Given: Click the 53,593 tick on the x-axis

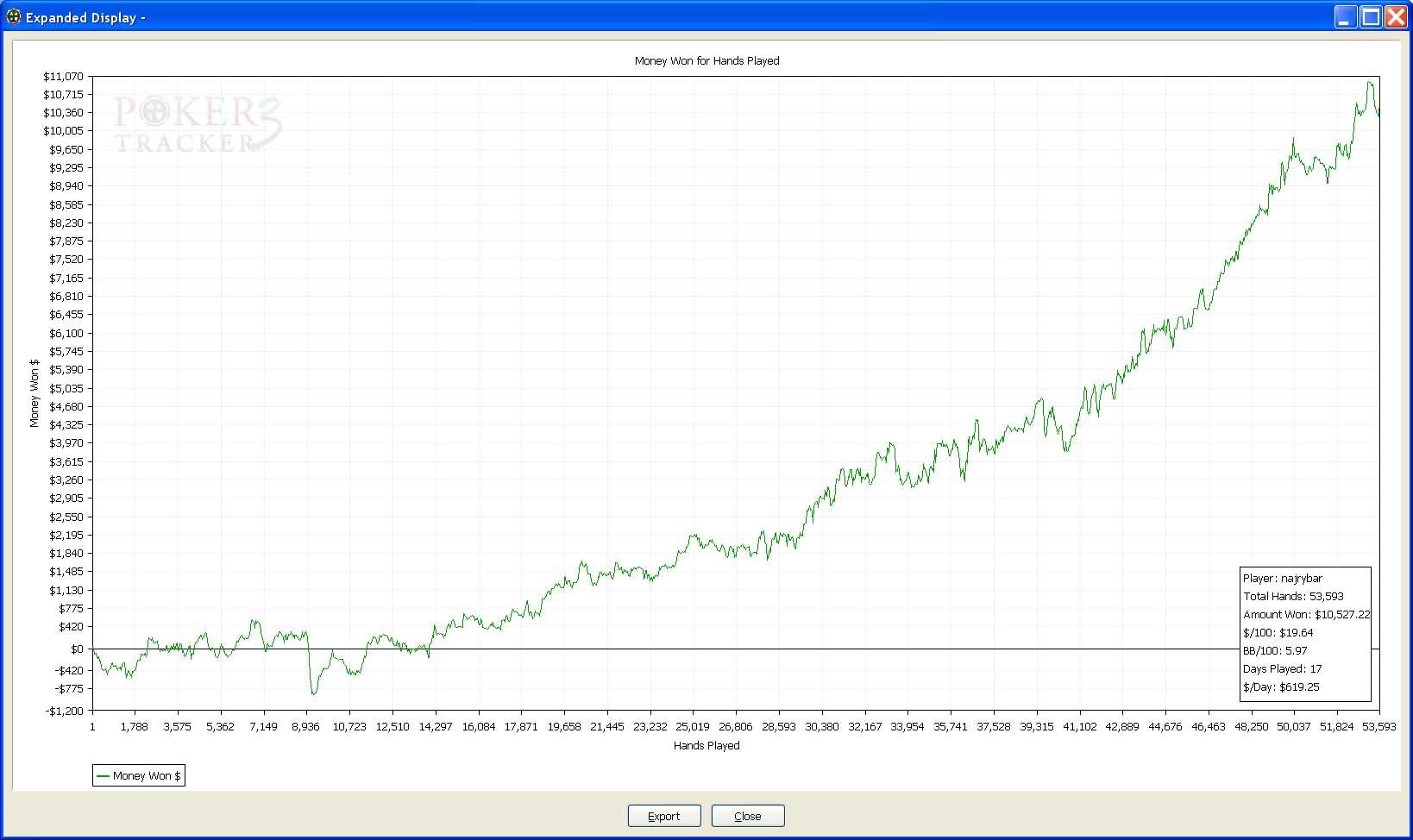Looking at the screenshot, I should tap(1378, 727).
